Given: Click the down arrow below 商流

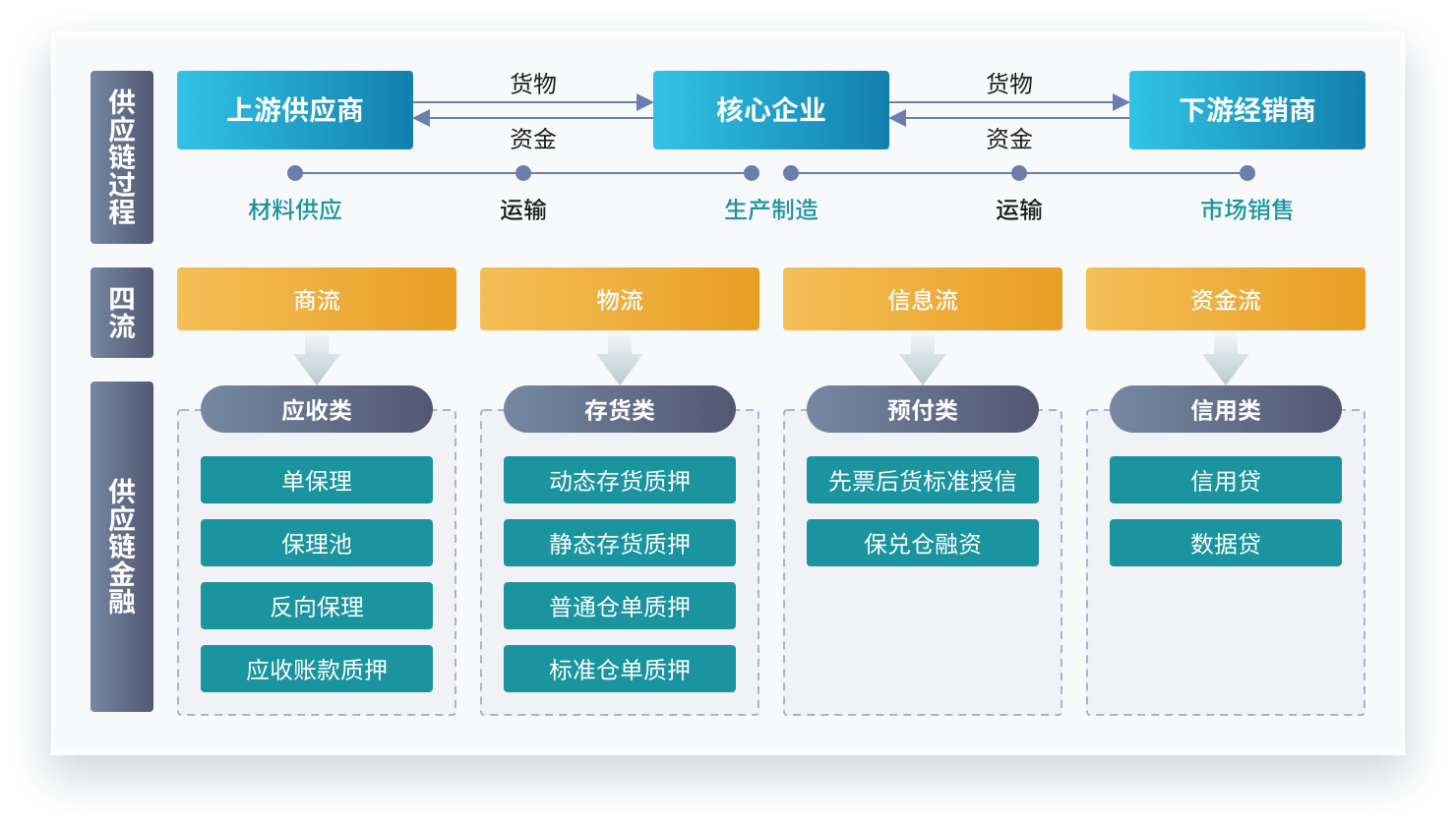Looking at the screenshot, I should pos(316,359).
